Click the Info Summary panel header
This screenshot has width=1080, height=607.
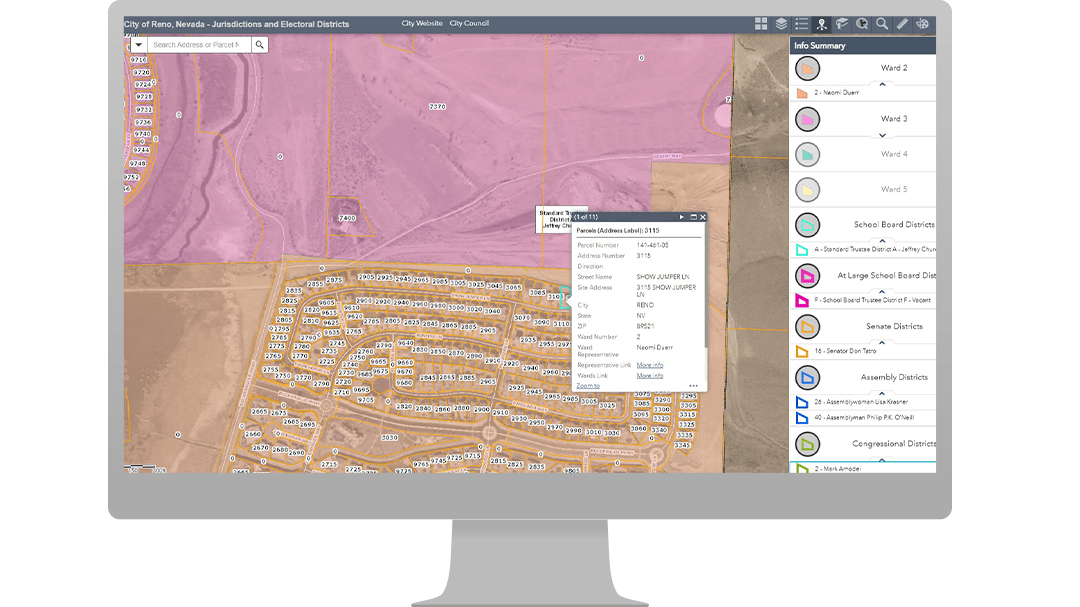pyautogui.click(x=863, y=45)
